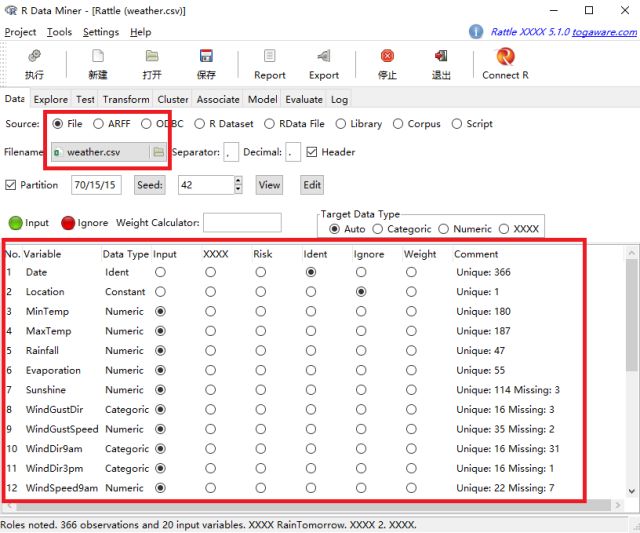Click the blue info icon beside Rattle version

476,31
